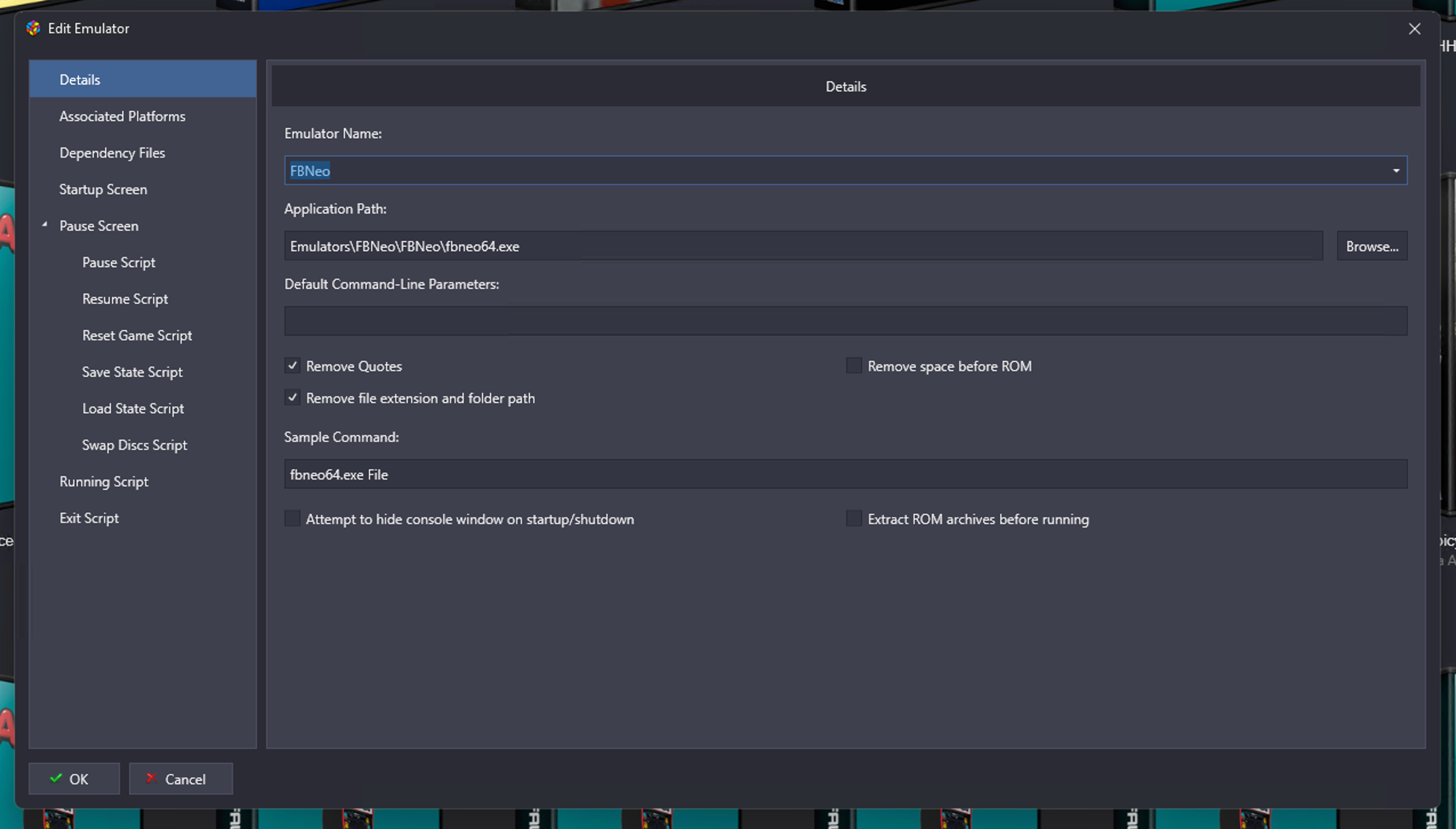This screenshot has width=1456, height=829.
Task: Click the Emulator Name label
Action: pyautogui.click(x=333, y=133)
